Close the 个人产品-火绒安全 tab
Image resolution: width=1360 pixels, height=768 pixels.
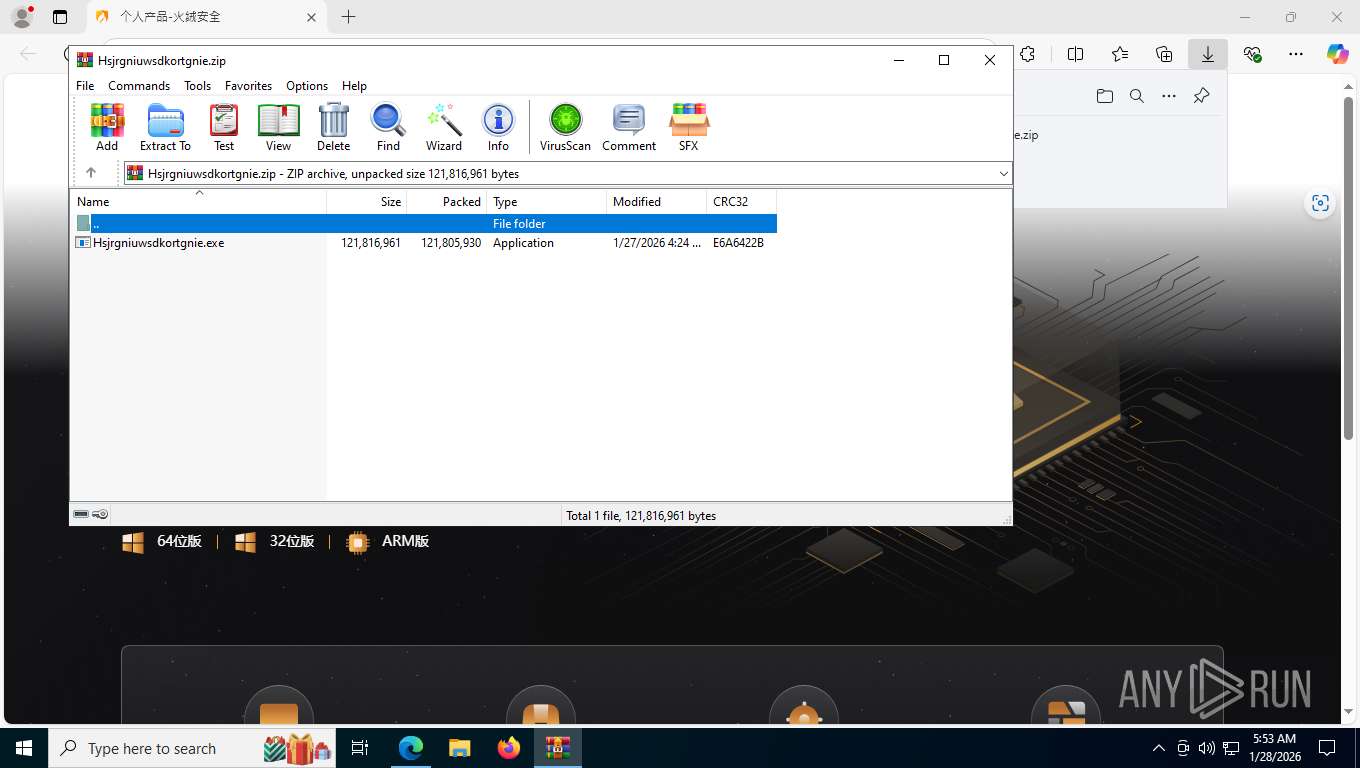tap(311, 17)
